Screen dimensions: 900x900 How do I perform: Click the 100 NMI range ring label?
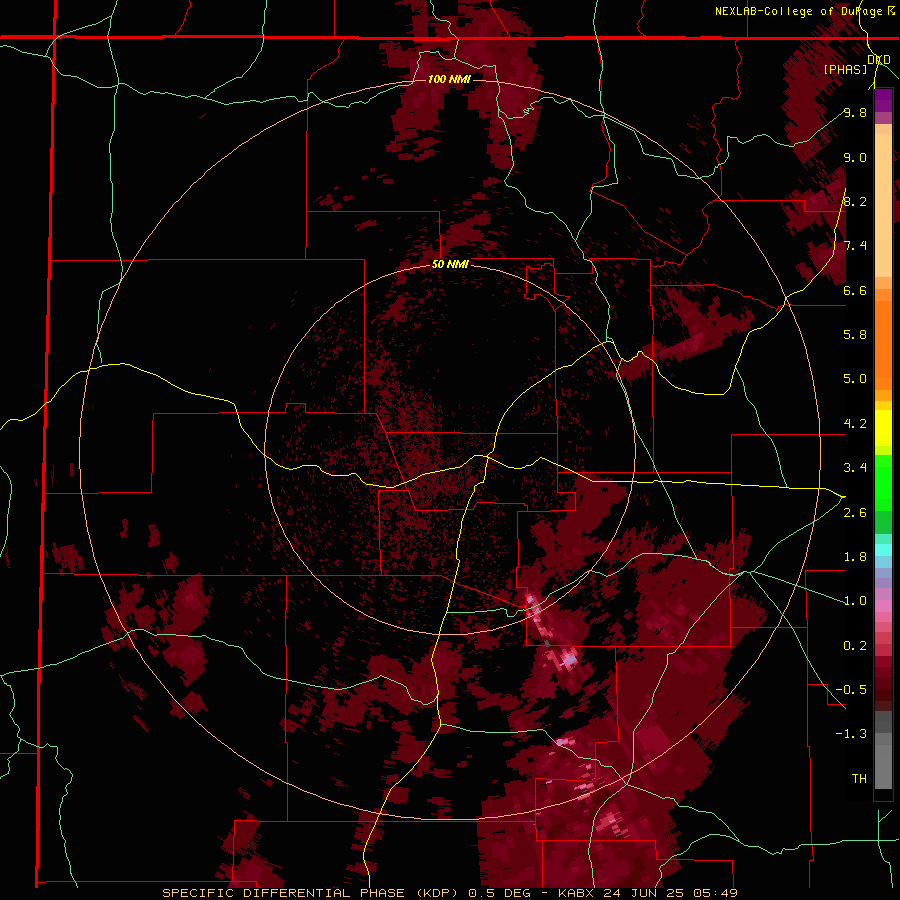click(449, 79)
